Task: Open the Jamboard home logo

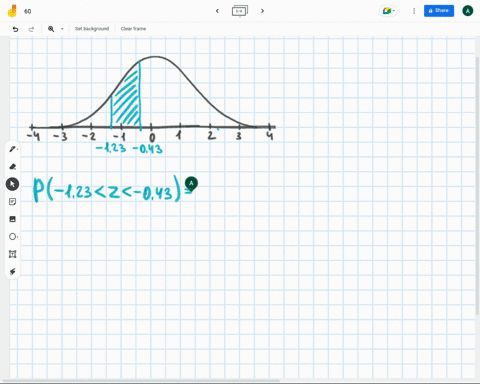Action: tap(12, 11)
